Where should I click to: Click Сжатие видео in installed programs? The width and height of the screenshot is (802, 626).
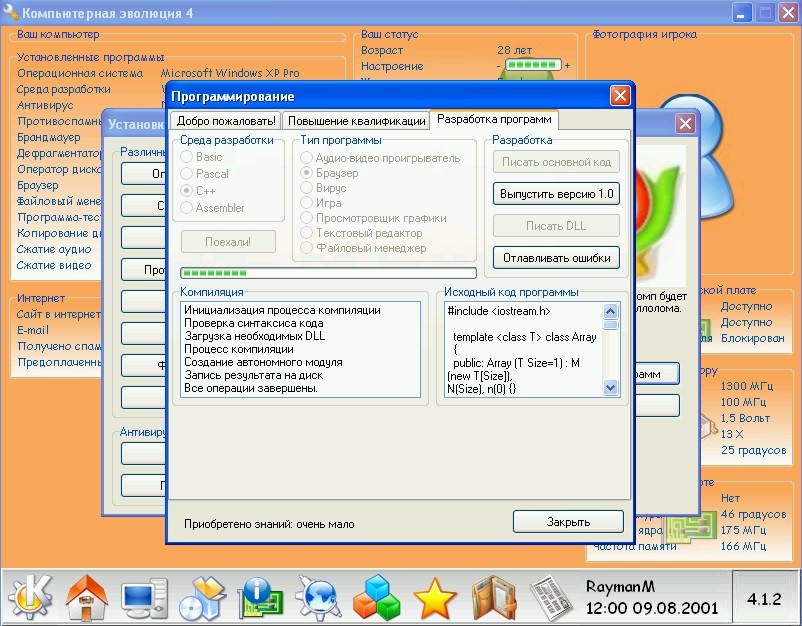pyautogui.click(x=54, y=265)
